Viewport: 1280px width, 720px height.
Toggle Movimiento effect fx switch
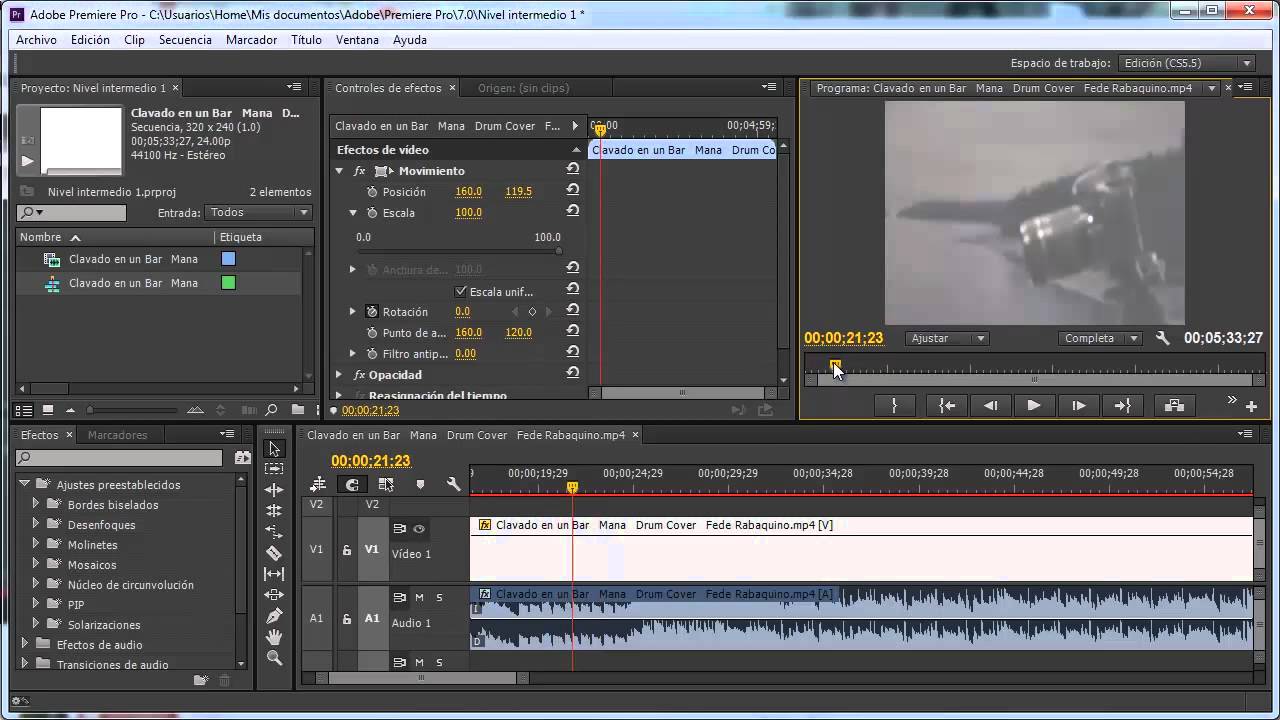(x=360, y=171)
